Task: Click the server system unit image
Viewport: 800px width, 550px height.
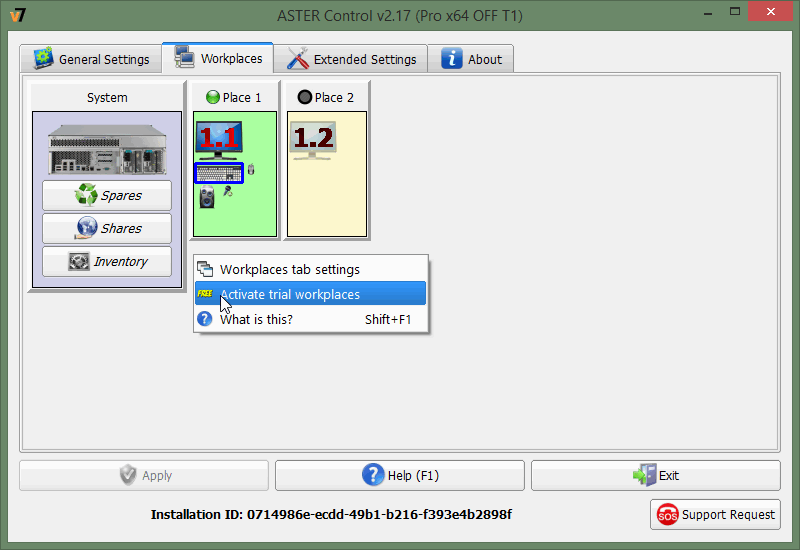Action: click(107, 148)
